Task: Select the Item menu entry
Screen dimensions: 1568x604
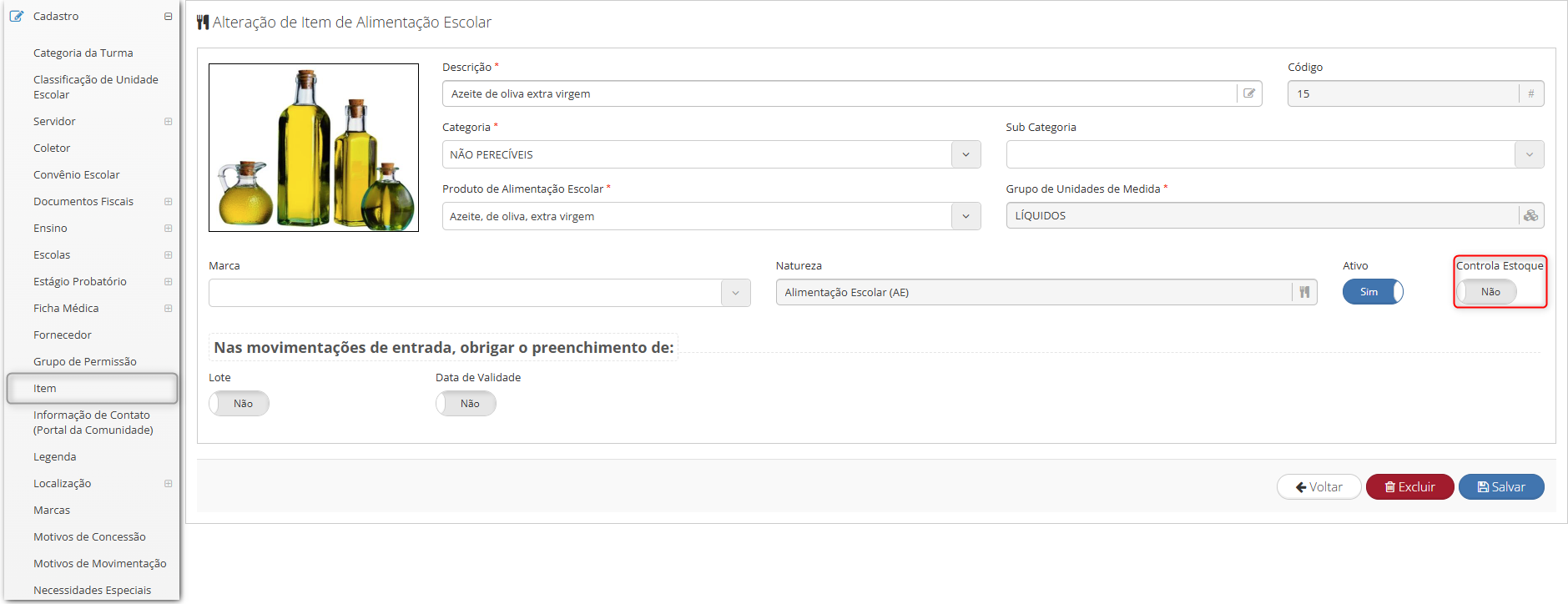Action: point(92,389)
